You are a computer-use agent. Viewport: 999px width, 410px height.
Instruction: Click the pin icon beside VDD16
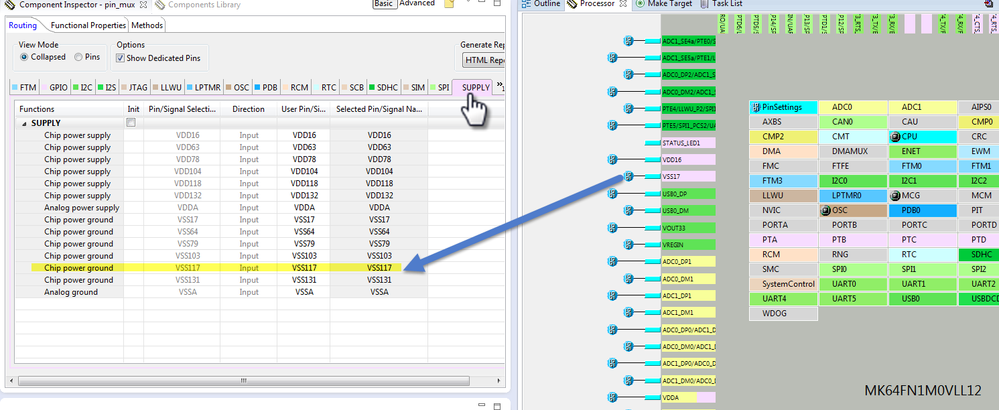[x=612, y=159]
